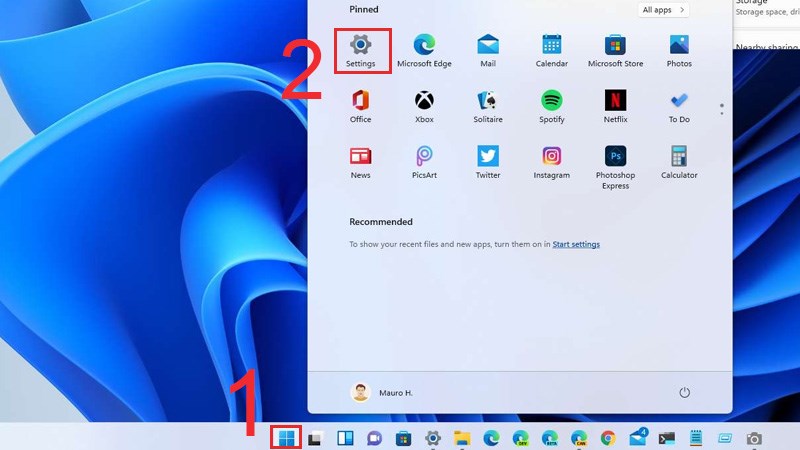Open the pinned Mail app
The width and height of the screenshot is (800, 450).
(488, 51)
